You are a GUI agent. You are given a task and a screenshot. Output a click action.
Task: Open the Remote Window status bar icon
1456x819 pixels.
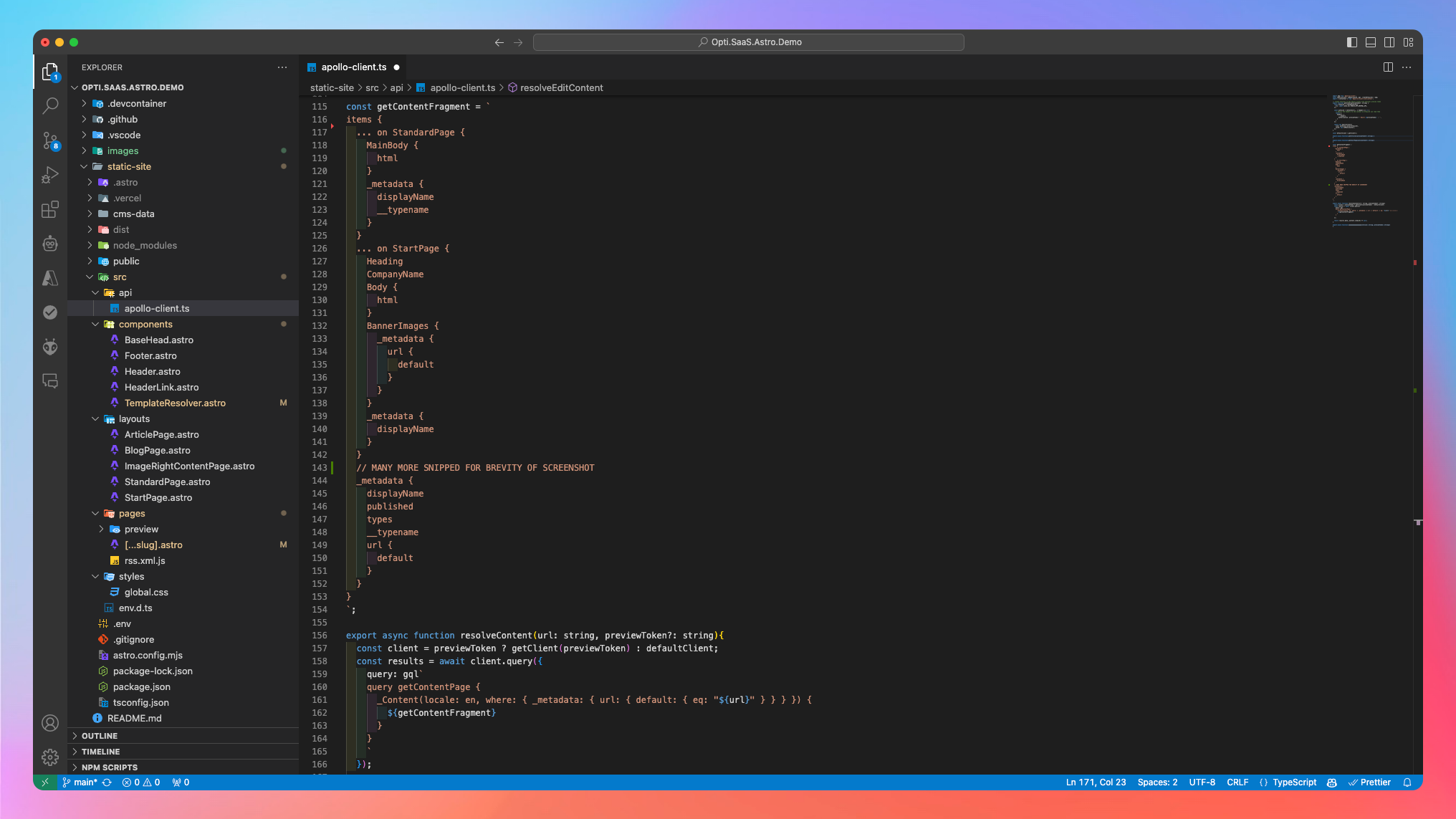(x=44, y=782)
